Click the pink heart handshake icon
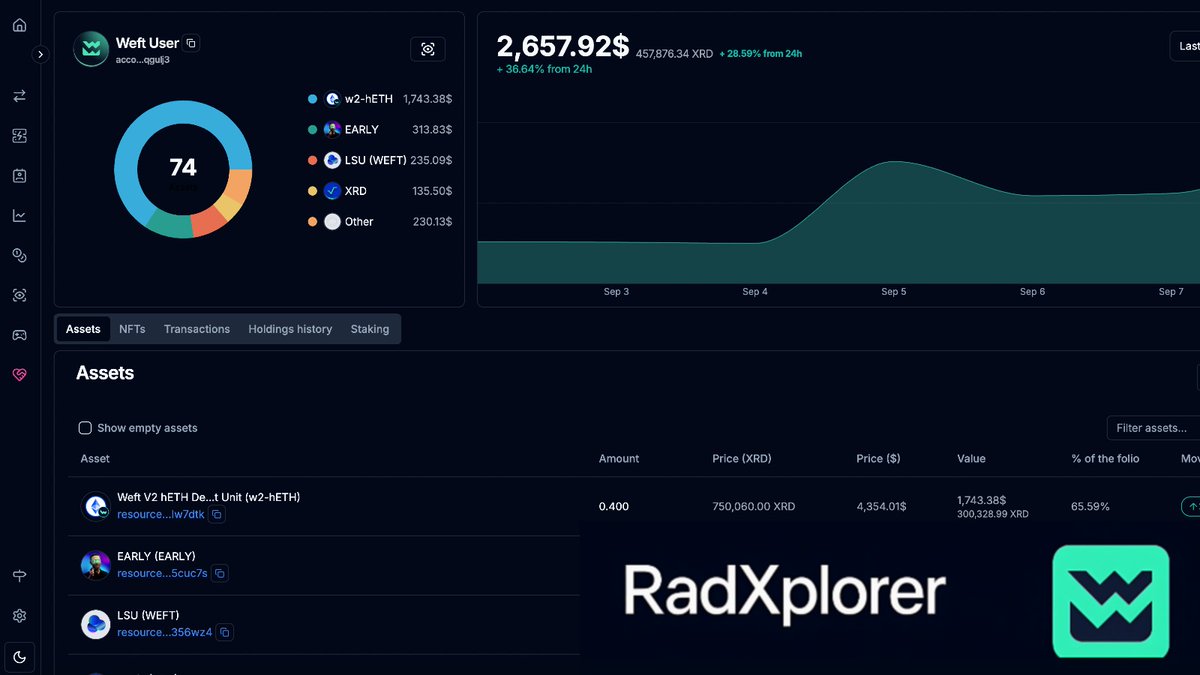The width and height of the screenshot is (1200, 675). click(x=19, y=375)
